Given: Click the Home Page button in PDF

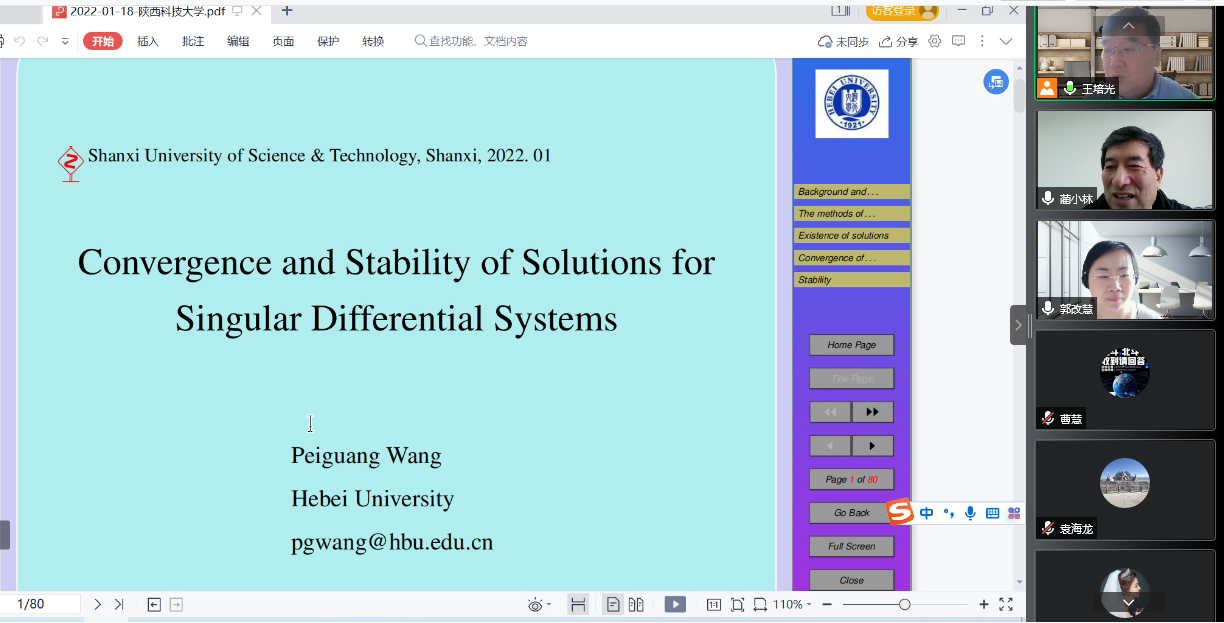Looking at the screenshot, I should [x=851, y=345].
